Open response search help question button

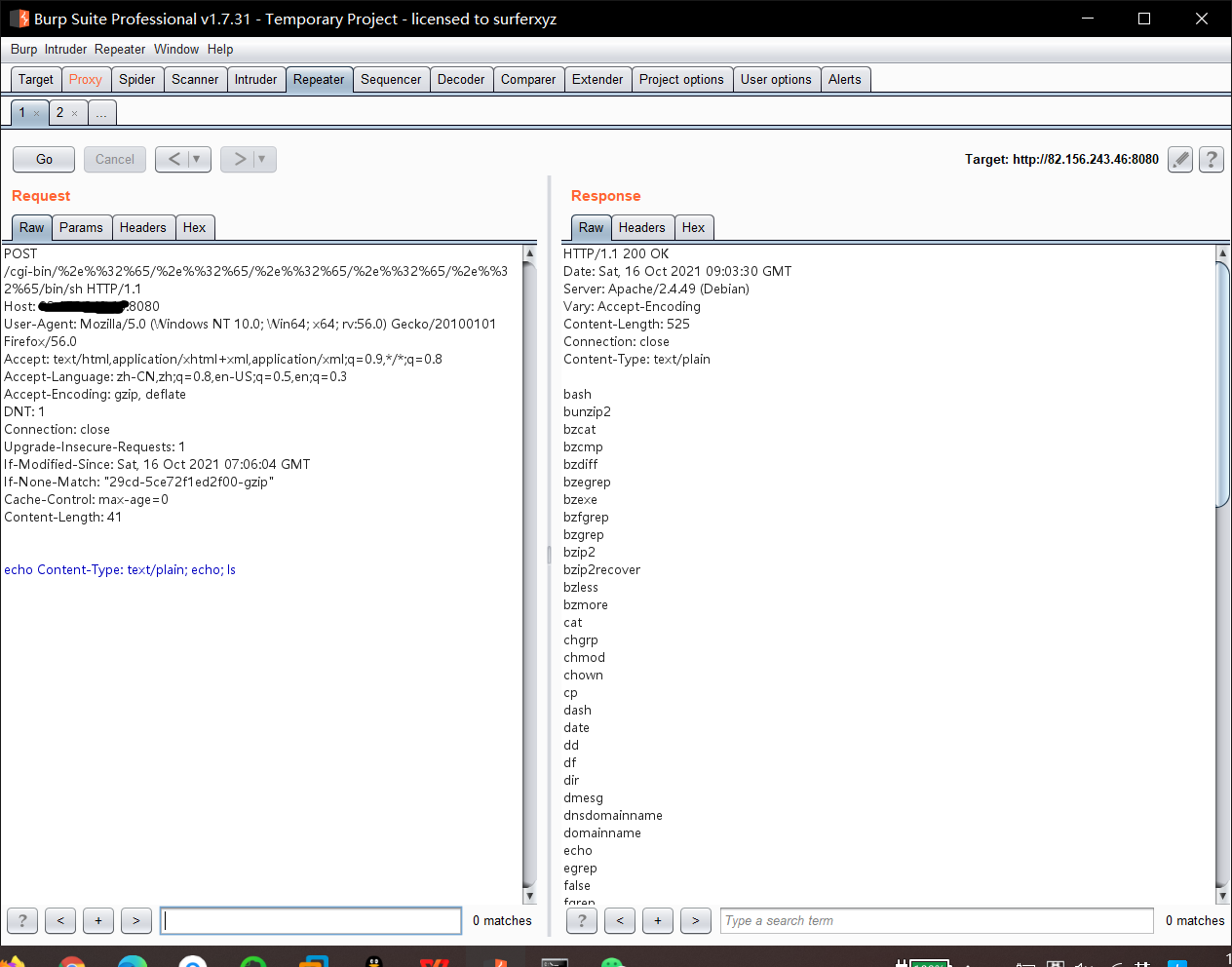582,920
